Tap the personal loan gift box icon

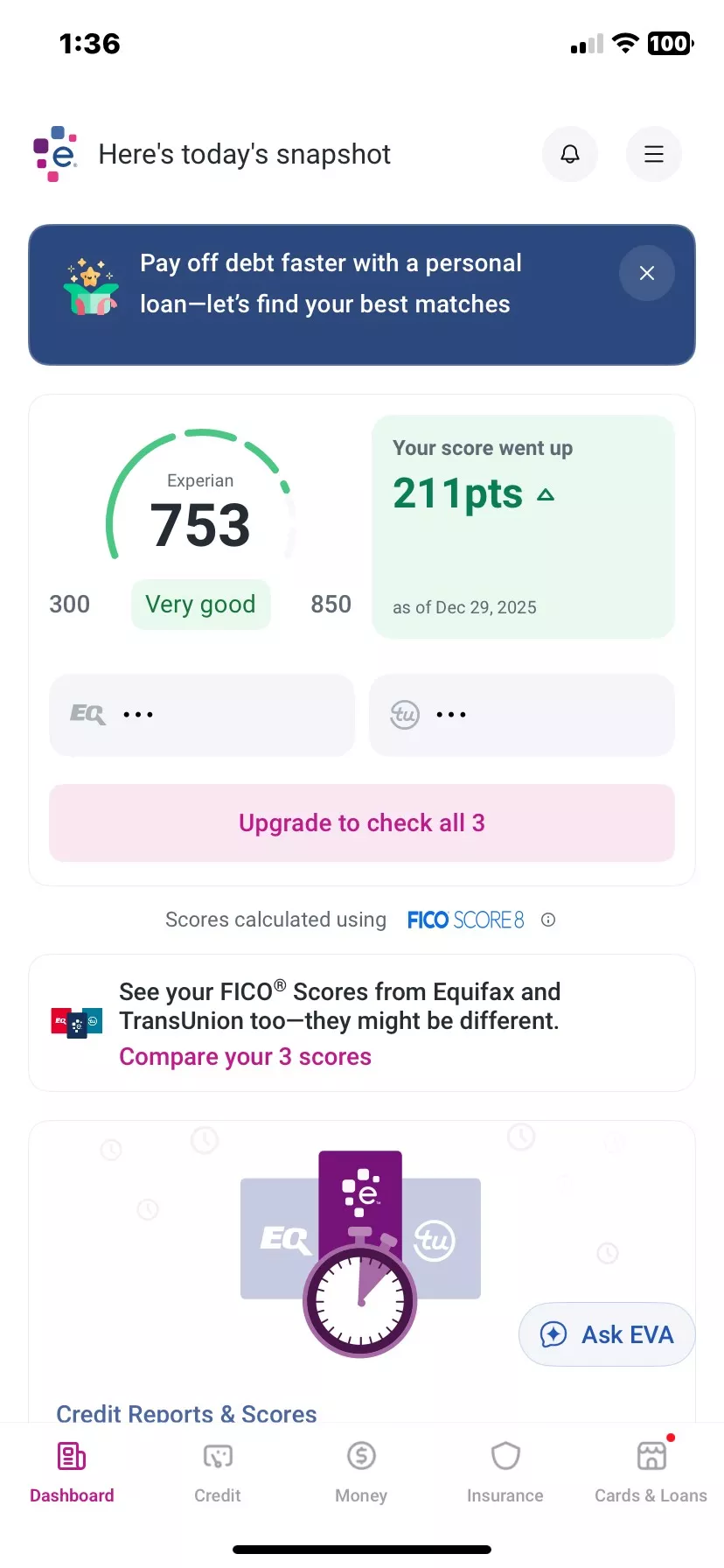click(91, 287)
